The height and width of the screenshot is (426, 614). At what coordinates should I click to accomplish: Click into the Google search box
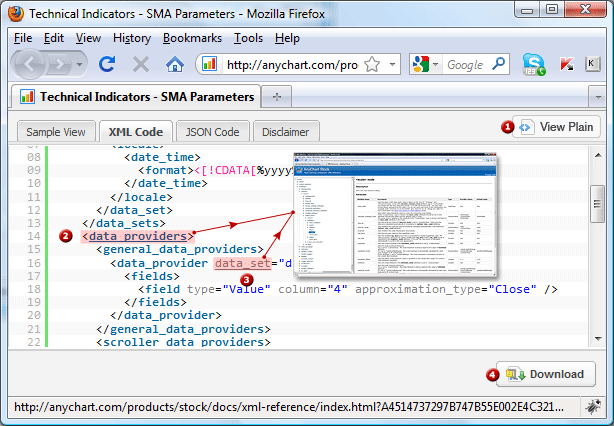466,65
